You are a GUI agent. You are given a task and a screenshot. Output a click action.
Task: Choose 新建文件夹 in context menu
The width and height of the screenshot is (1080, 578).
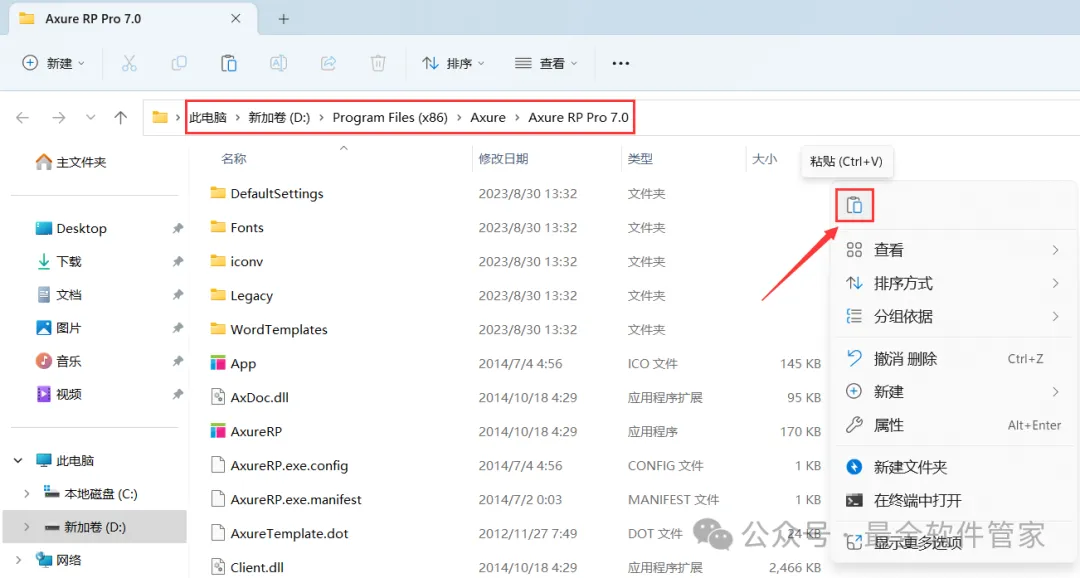click(954, 467)
